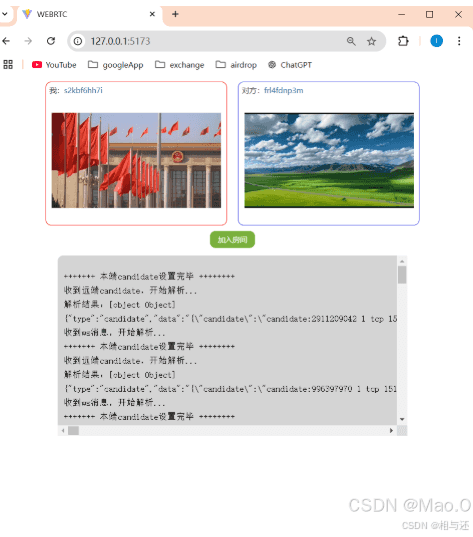Click the zoom magnifier icon in address bar
The width and height of the screenshot is (473, 537).
[351, 41]
